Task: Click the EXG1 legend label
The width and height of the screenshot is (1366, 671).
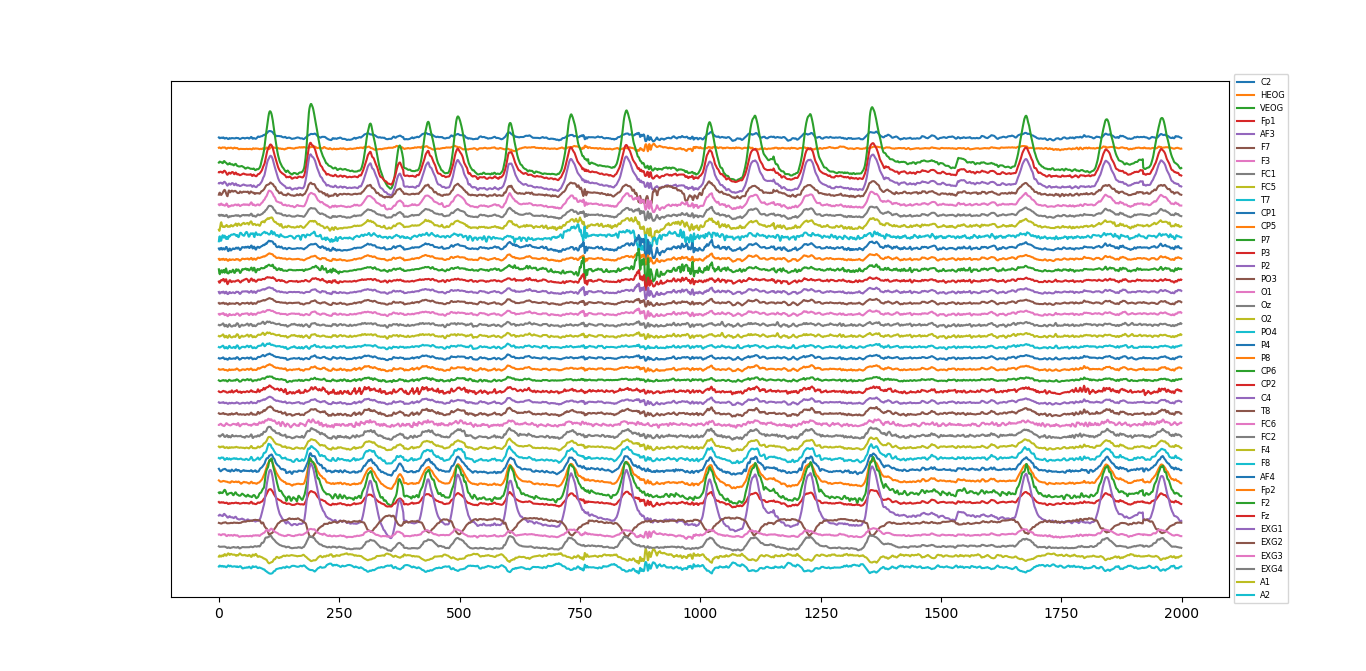Action: tap(1271, 529)
